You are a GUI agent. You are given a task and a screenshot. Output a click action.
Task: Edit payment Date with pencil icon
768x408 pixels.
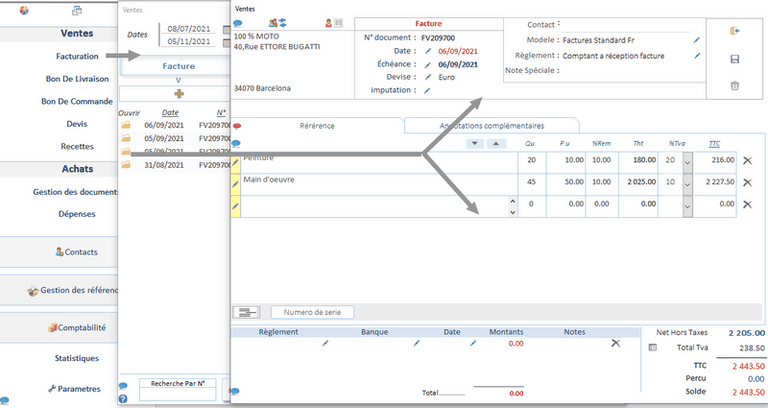473,343
